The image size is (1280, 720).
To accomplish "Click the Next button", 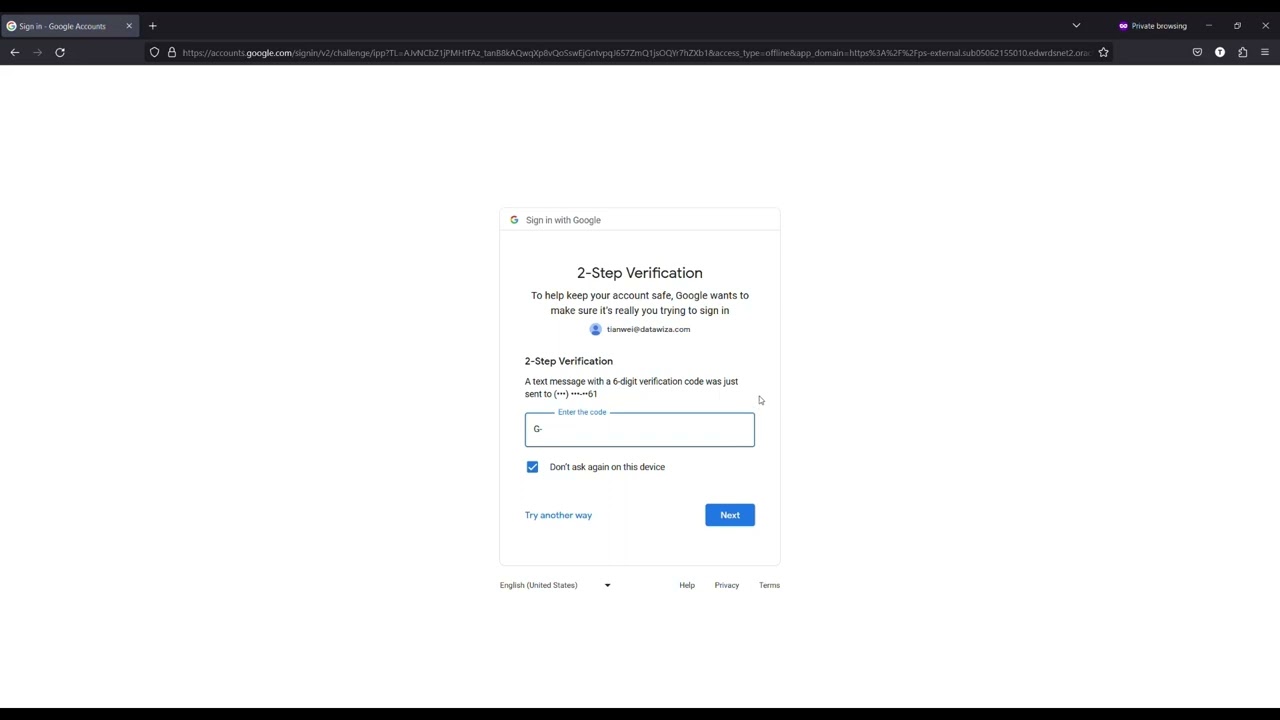I will [x=730, y=515].
